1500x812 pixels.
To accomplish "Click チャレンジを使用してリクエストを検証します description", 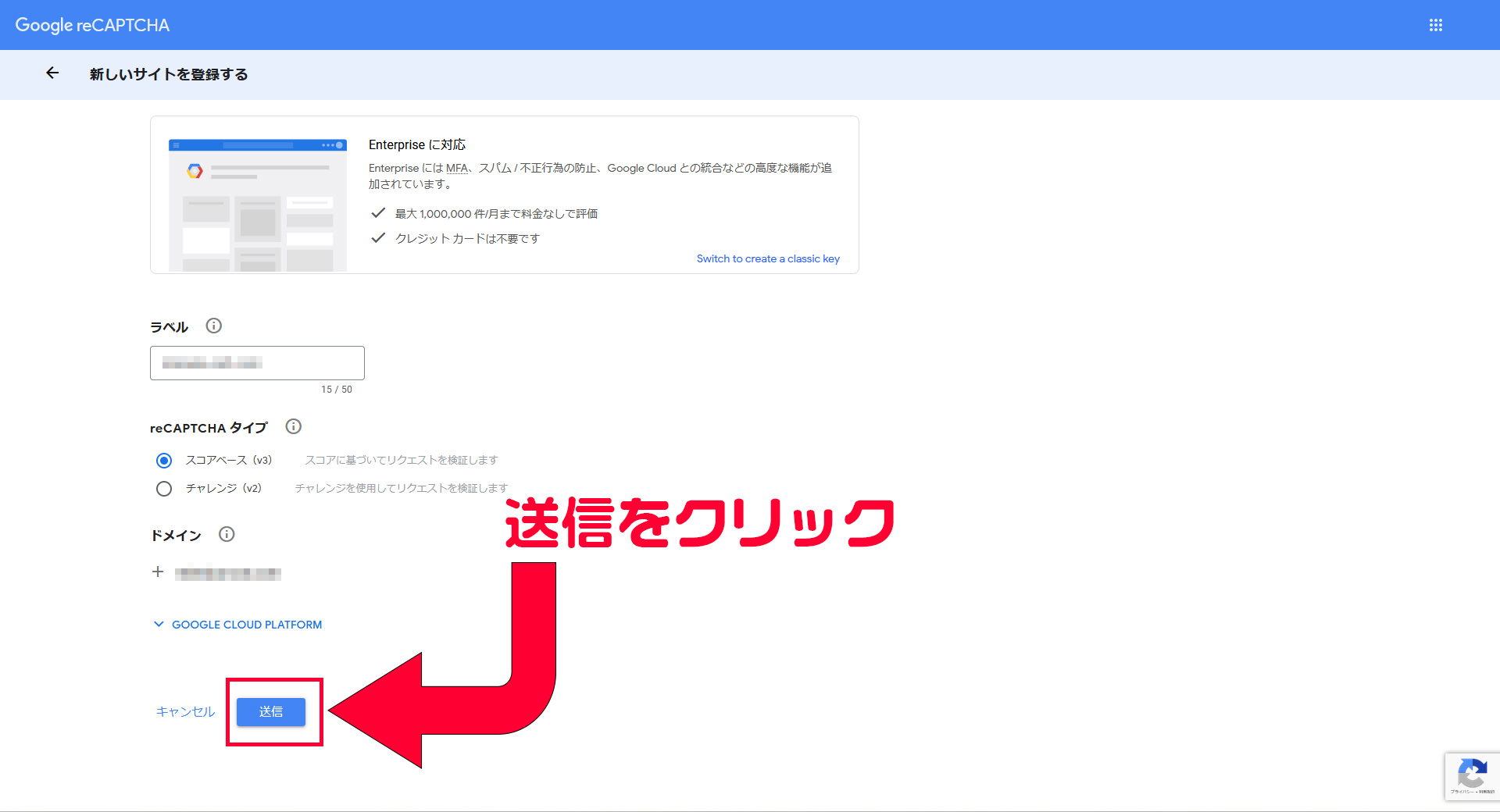I will point(402,488).
